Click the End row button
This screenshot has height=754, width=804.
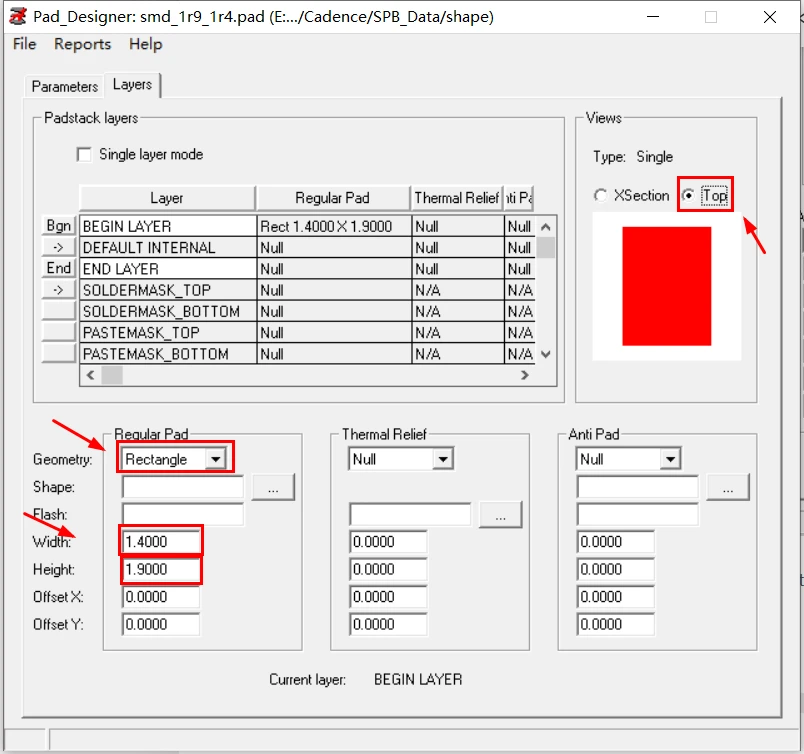(x=59, y=268)
